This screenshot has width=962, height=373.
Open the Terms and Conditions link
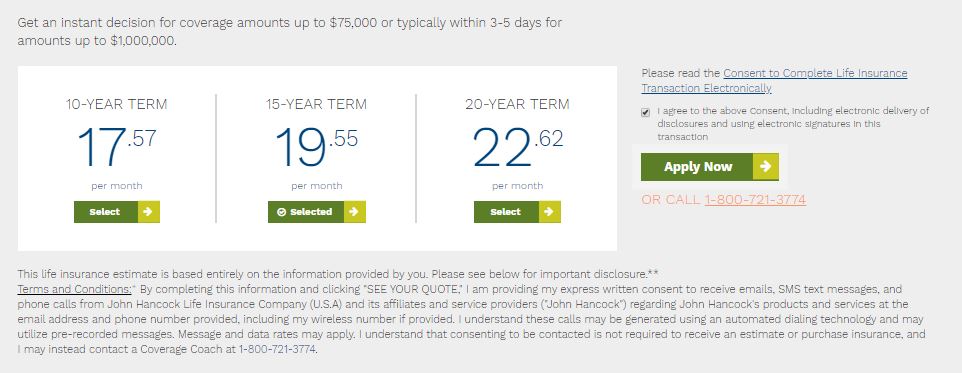pyautogui.click(x=74, y=289)
